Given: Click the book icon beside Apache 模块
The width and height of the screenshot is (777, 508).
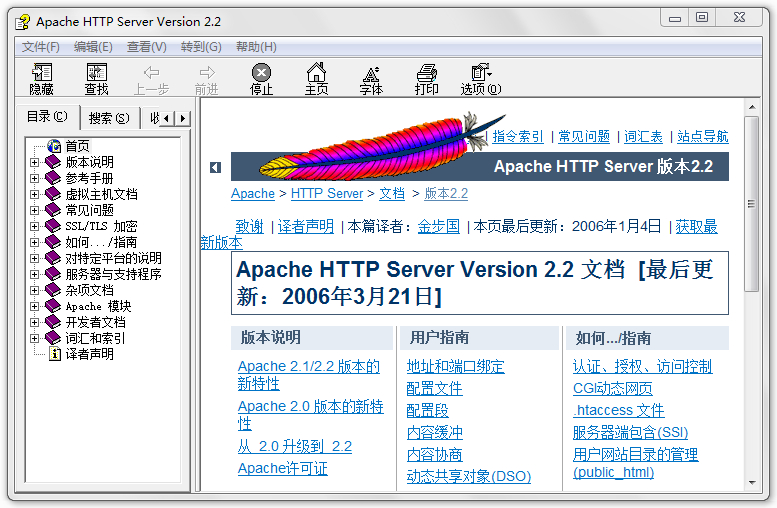Looking at the screenshot, I should [53, 306].
